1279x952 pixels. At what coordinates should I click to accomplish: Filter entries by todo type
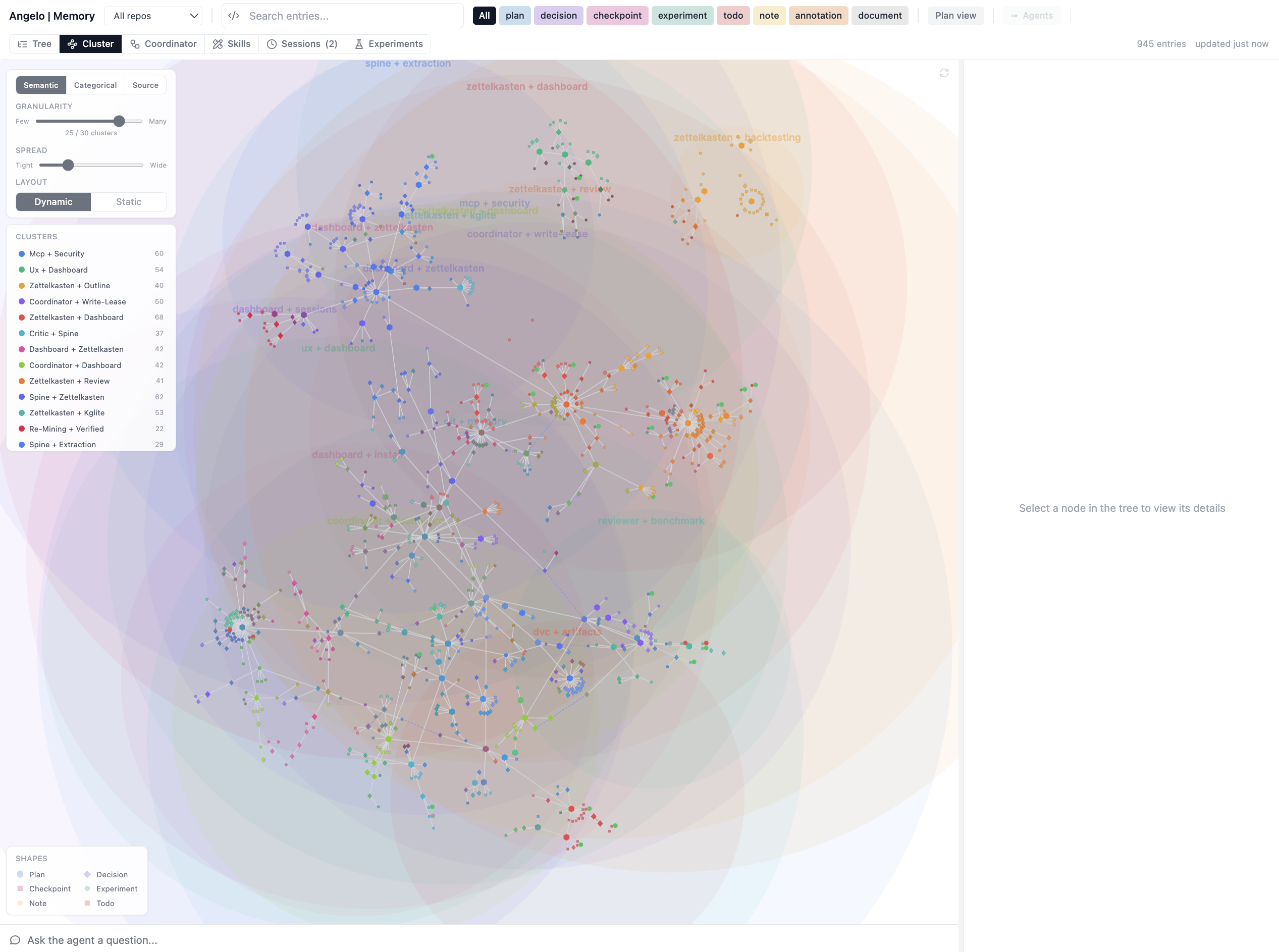(x=733, y=16)
